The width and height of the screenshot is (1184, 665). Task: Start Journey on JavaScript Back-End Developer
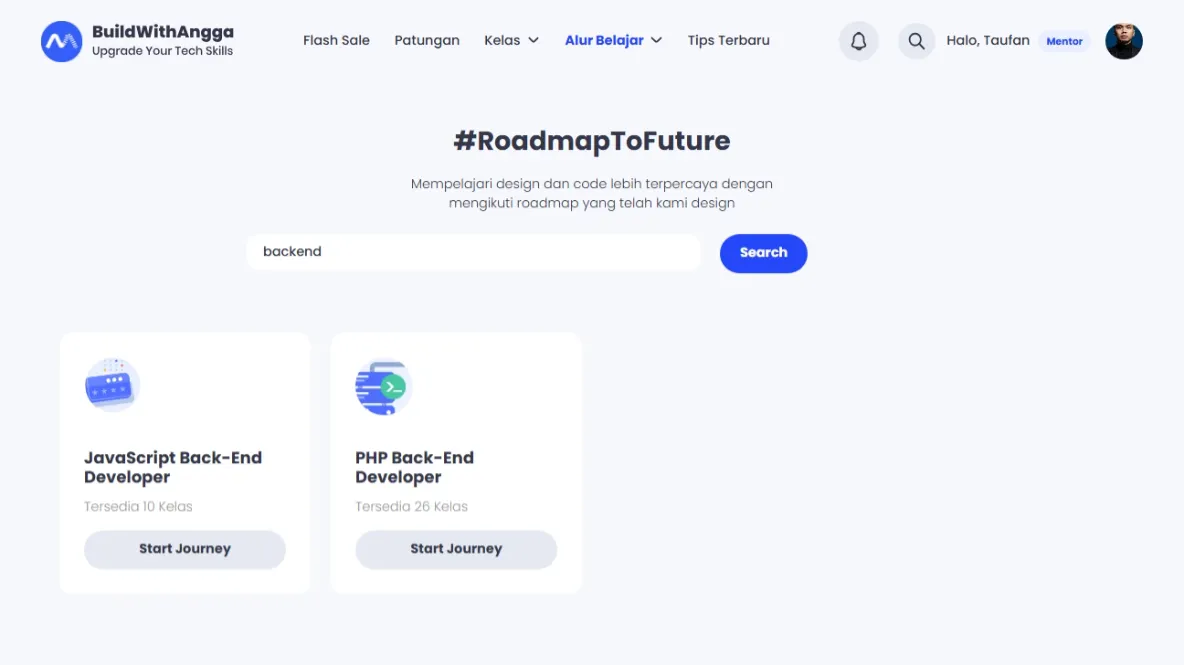[184, 549]
